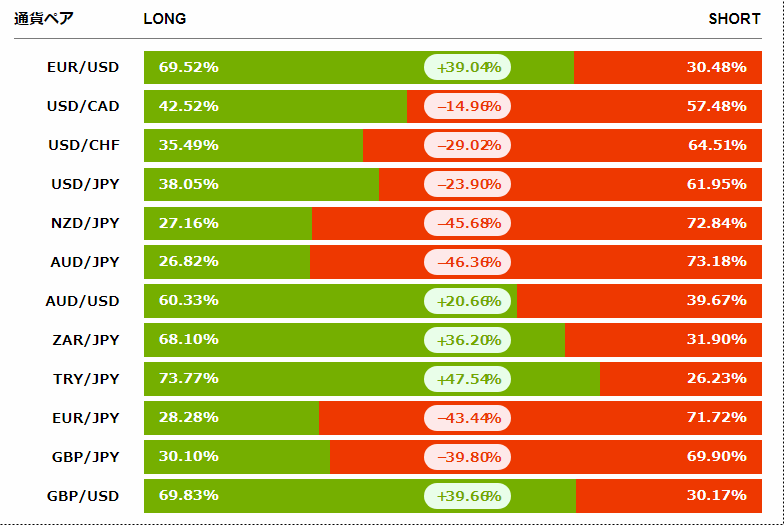Click the LONG column header
Screen dimensions: 784x525
click(x=165, y=19)
